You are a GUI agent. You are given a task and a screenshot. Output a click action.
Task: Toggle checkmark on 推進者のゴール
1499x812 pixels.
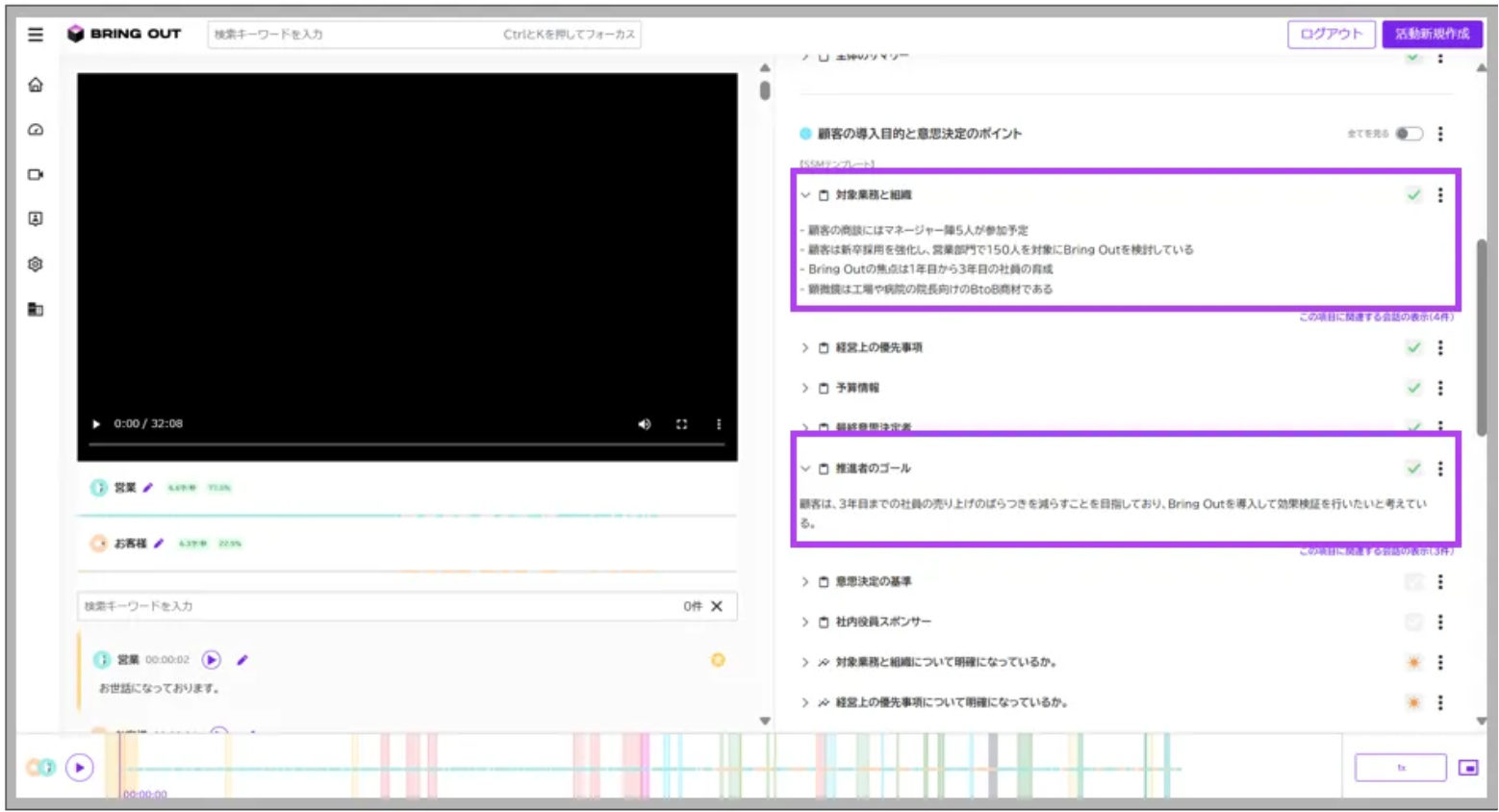1413,469
